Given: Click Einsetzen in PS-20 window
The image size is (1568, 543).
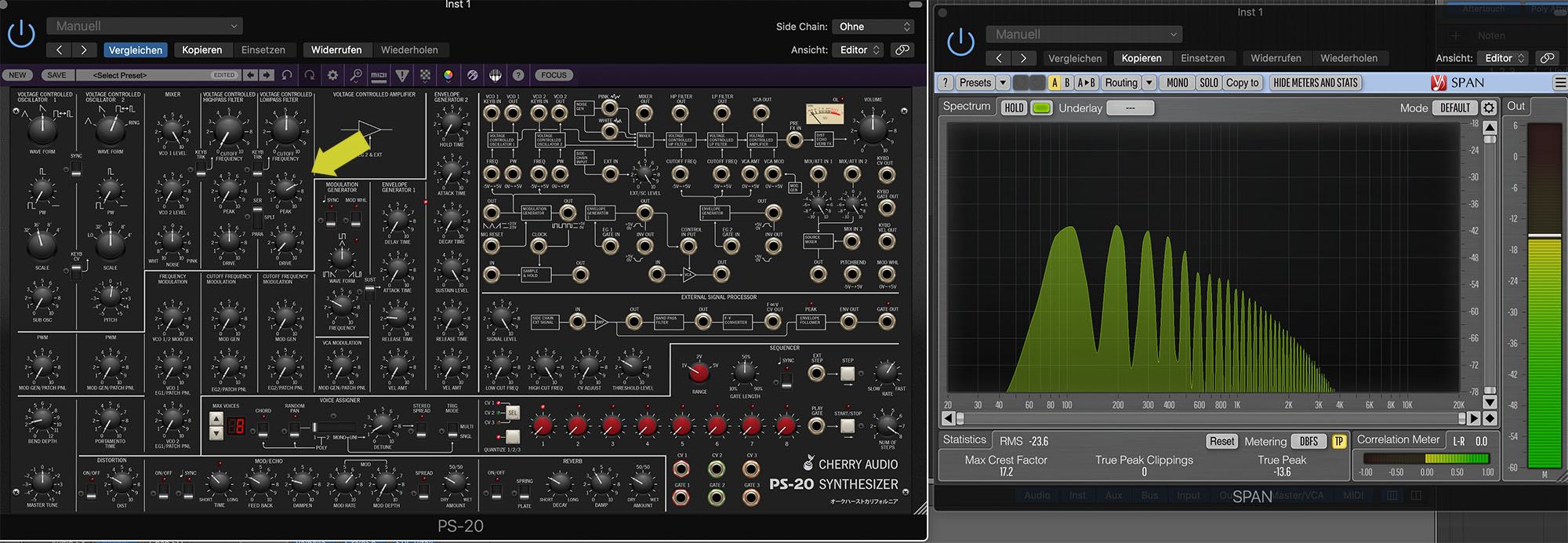Looking at the screenshot, I should 263,49.
